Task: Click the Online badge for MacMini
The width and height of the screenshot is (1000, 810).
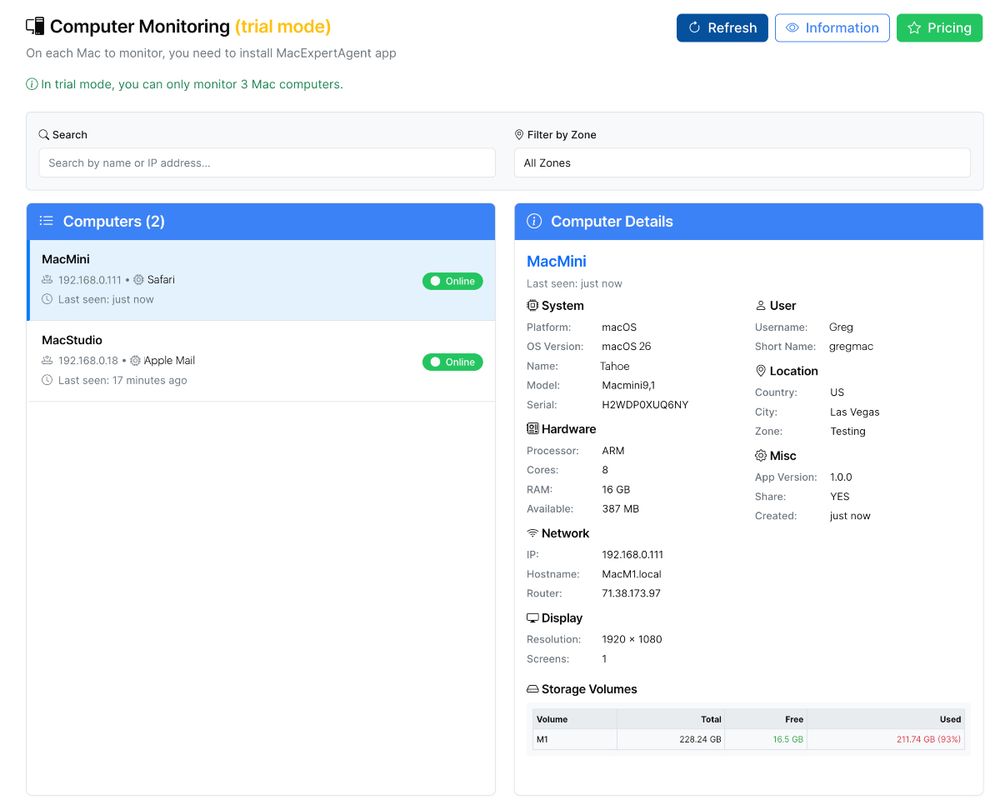Action: [x=453, y=281]
